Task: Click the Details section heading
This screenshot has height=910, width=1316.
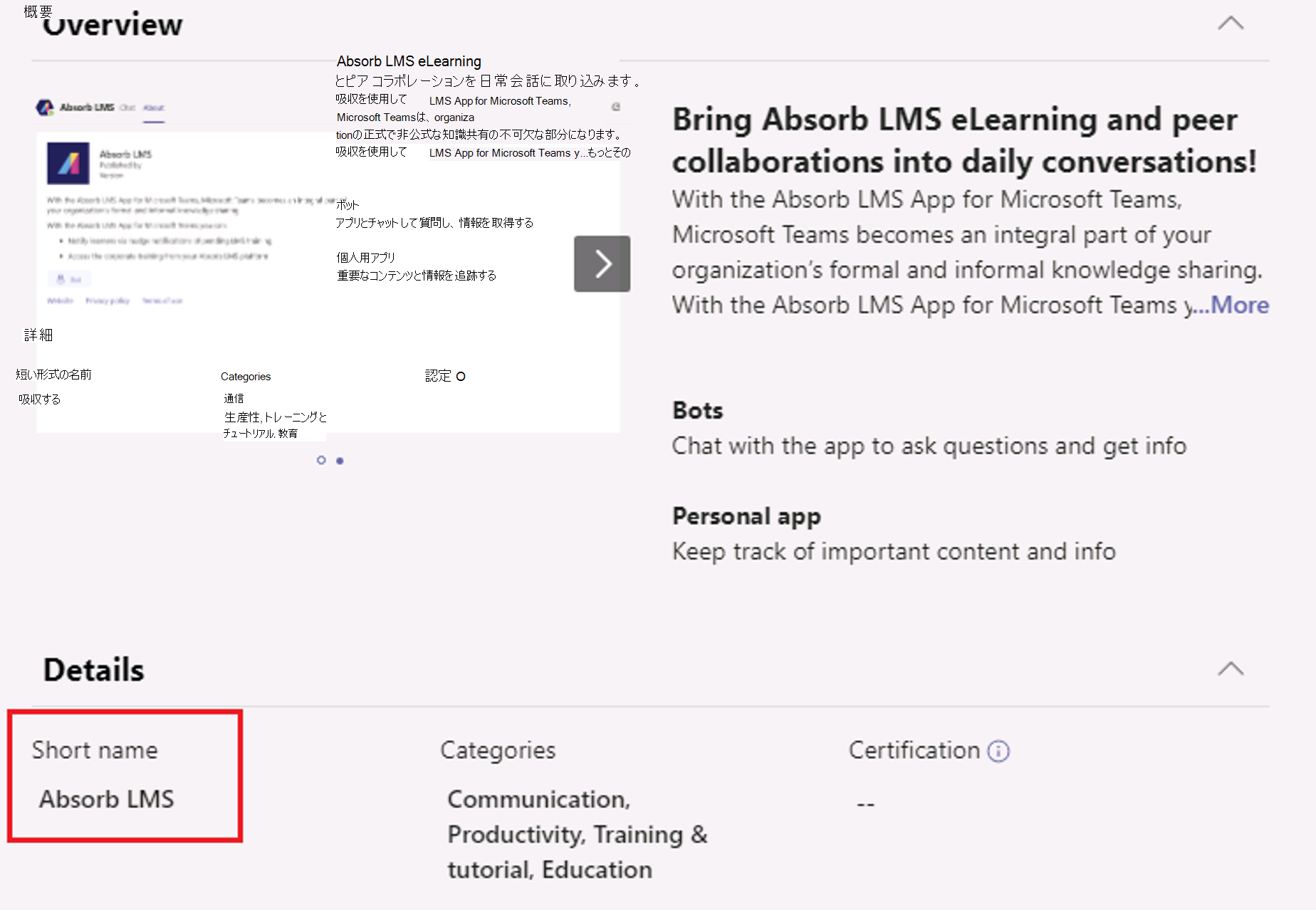Action: [94, 670]
